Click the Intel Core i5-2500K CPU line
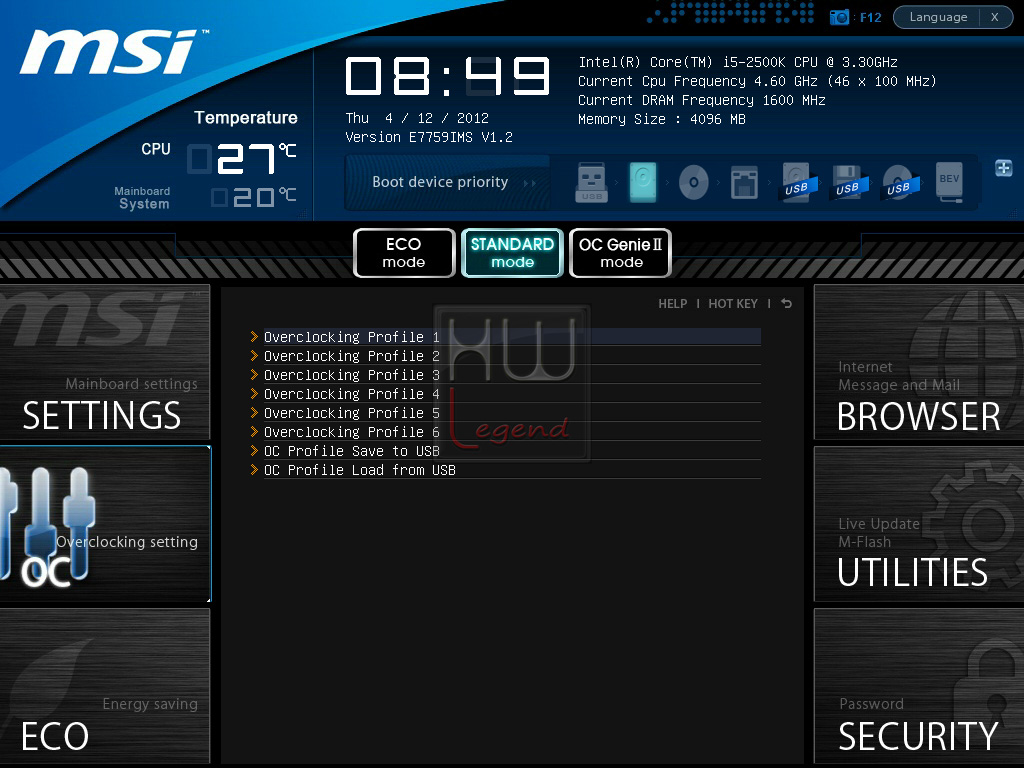 pyautogui.click(x=738, y=62)
